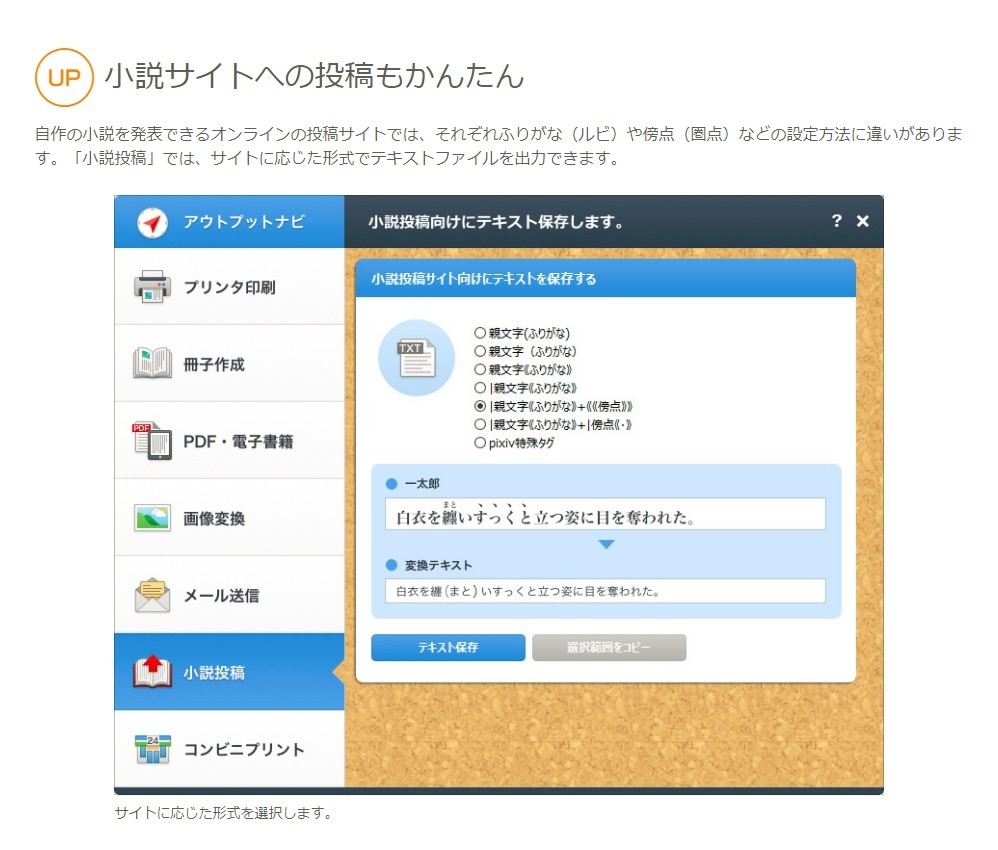Select |親文字《ふりがな》+《《傍点》》 radio option
This screenshot has height=850, width=998.
(554, 406)
